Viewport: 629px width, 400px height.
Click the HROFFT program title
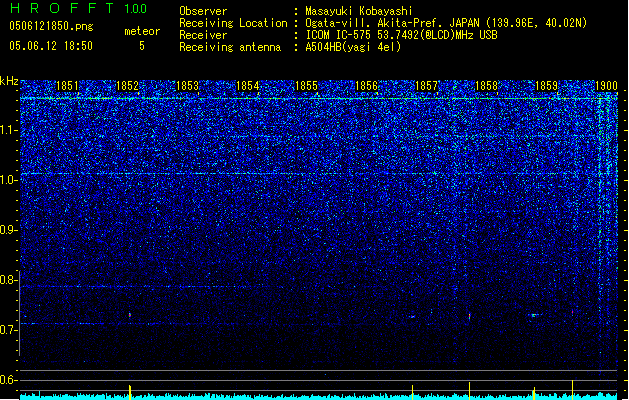coord(61,8)
